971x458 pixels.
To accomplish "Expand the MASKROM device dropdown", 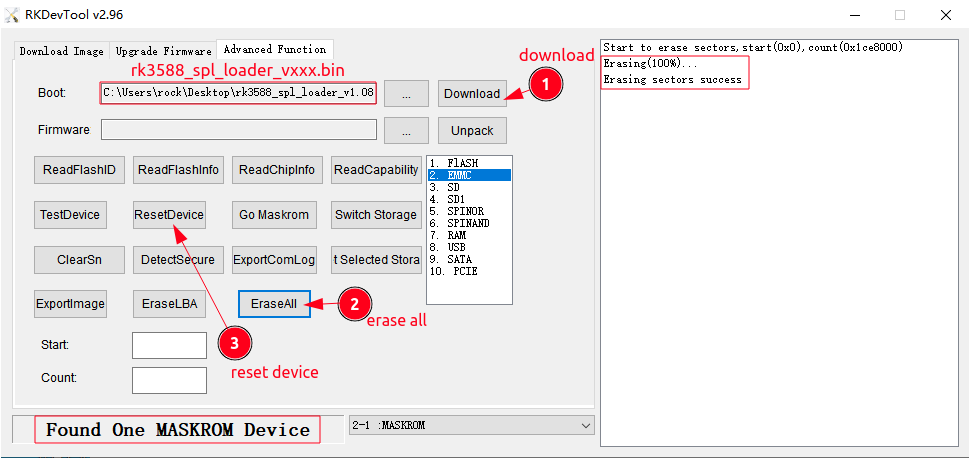I will (x=585, y=425).
